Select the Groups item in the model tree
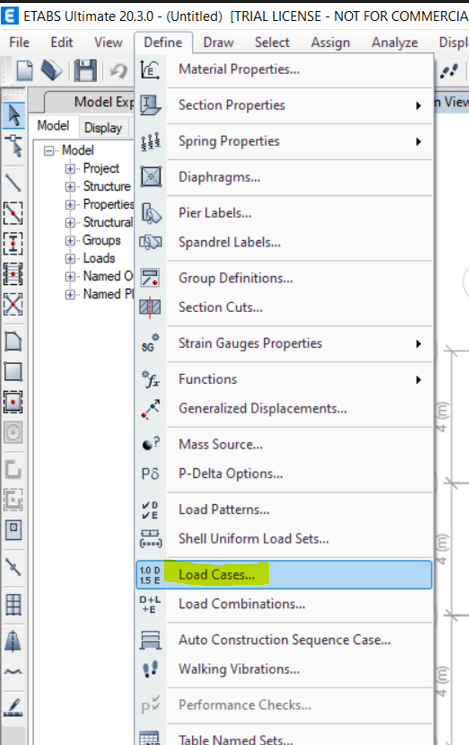The width and height of the screenshot is (469, 745). click(x=102, y=240)
